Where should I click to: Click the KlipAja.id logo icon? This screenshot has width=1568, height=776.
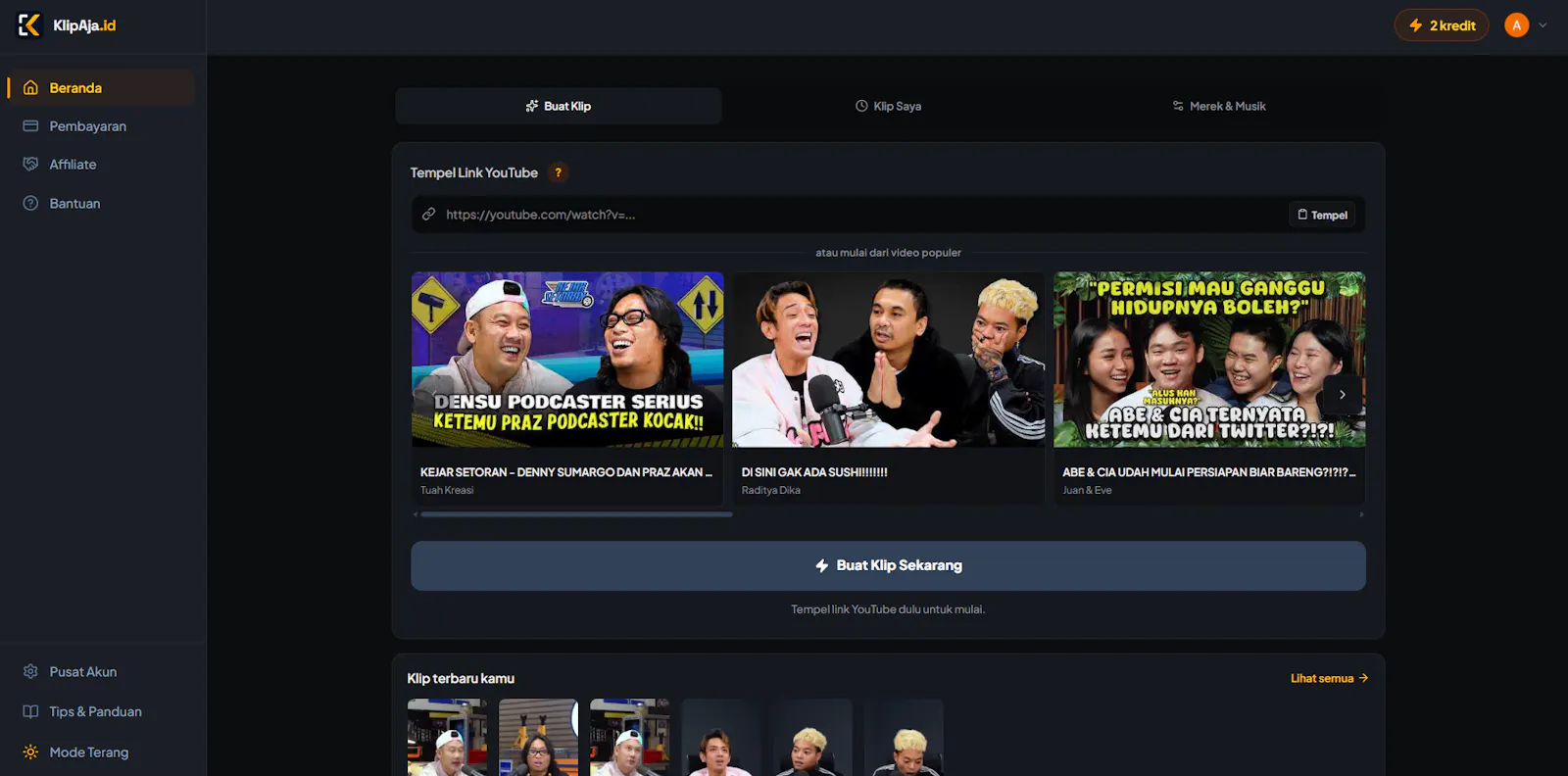tap(29, 25)
